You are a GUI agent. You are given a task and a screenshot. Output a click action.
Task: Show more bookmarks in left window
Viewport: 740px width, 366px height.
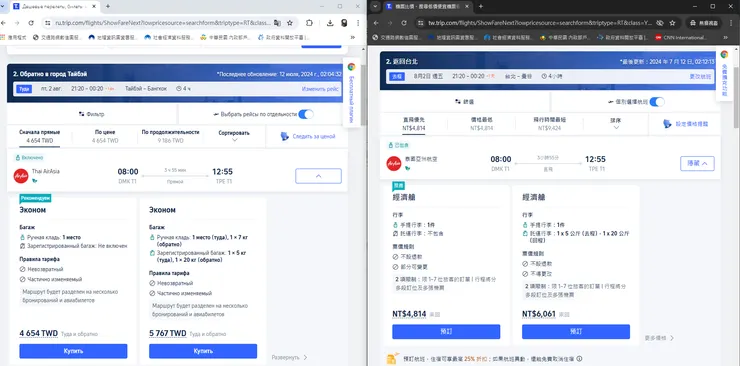point(353,37)
